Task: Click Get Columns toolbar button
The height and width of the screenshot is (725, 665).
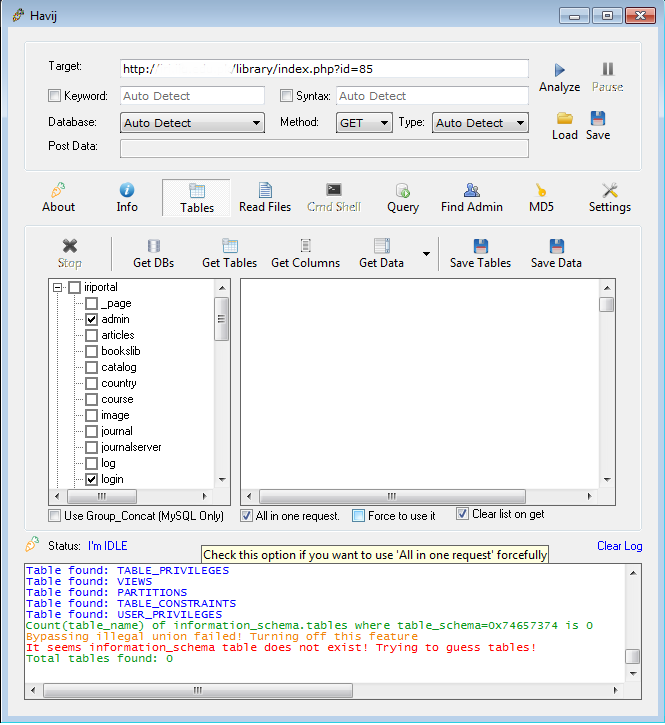Action: [305, 253]
